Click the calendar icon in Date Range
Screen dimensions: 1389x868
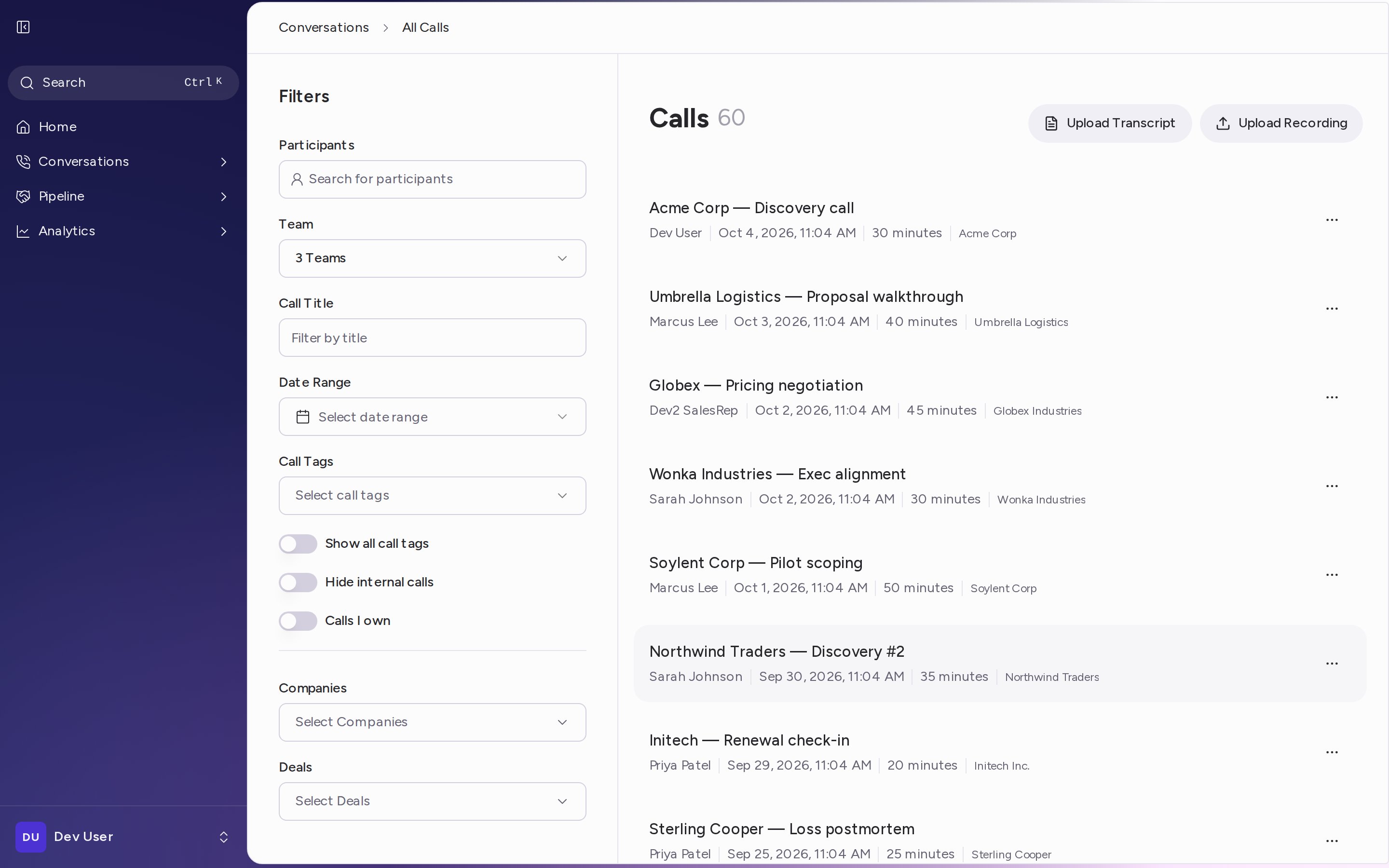click(303, 417)
